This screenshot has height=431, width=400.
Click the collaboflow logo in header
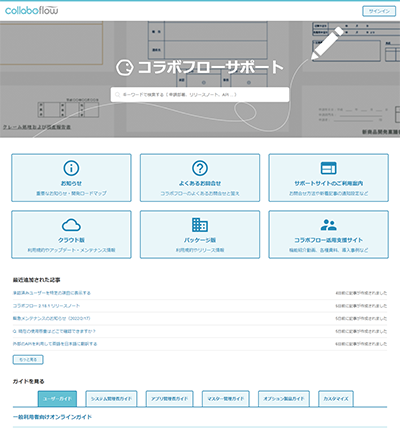[31, 10]
